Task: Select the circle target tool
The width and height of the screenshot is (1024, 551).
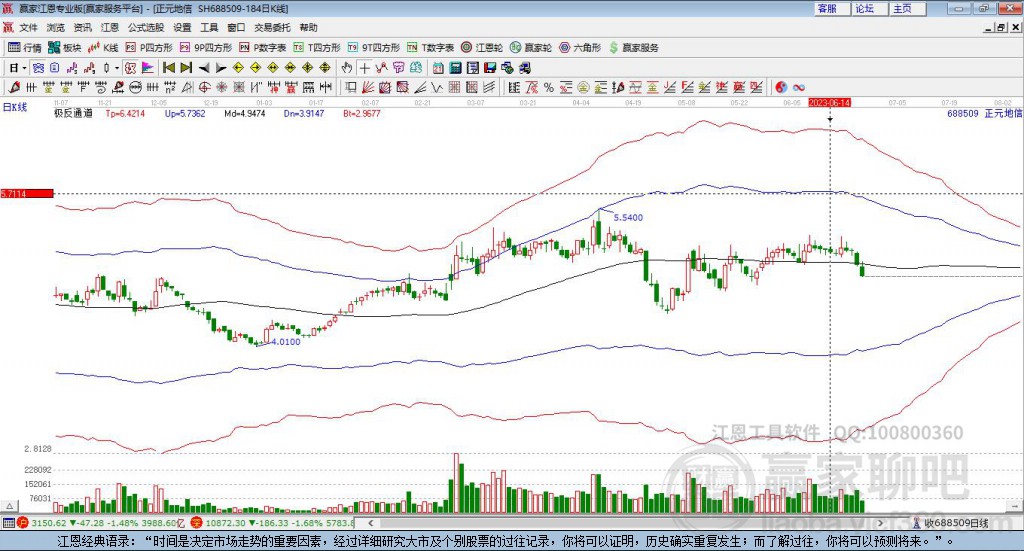Action: tap(204, 87)
